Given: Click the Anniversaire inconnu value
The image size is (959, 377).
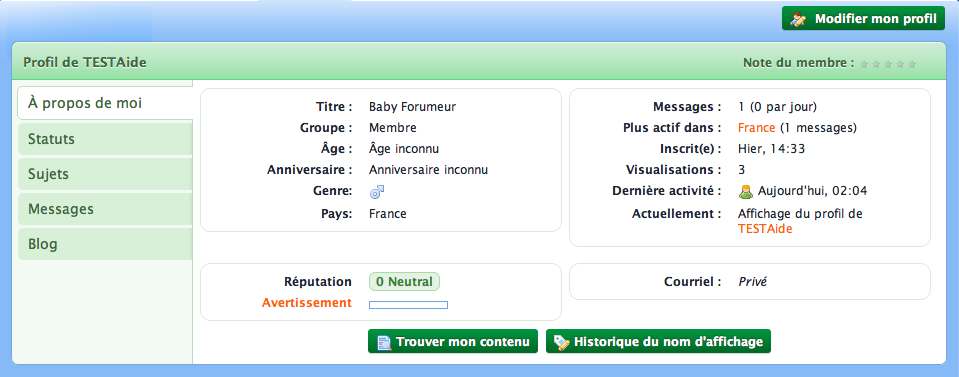Looking at the screenshot, I should [x=428, y=170].
